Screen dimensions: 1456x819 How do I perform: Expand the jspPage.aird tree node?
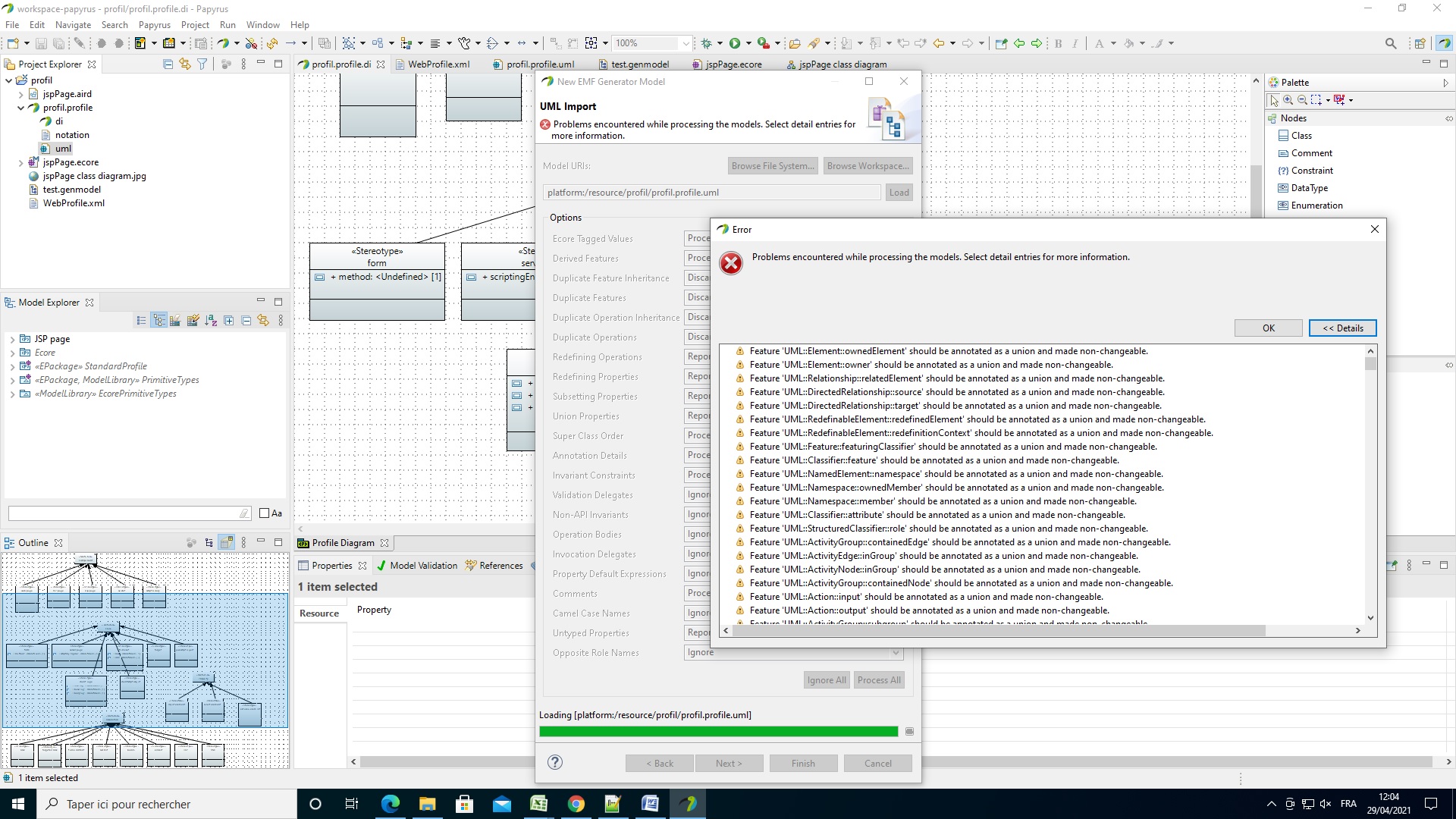20,94
